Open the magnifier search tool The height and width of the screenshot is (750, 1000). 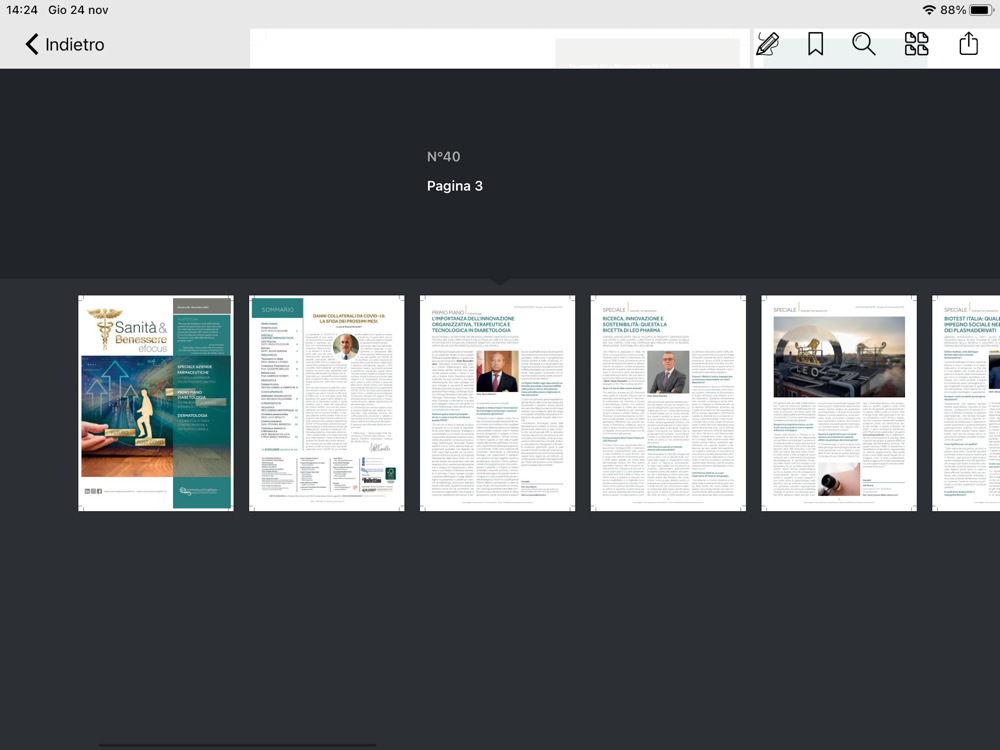(x=864, y=44)
